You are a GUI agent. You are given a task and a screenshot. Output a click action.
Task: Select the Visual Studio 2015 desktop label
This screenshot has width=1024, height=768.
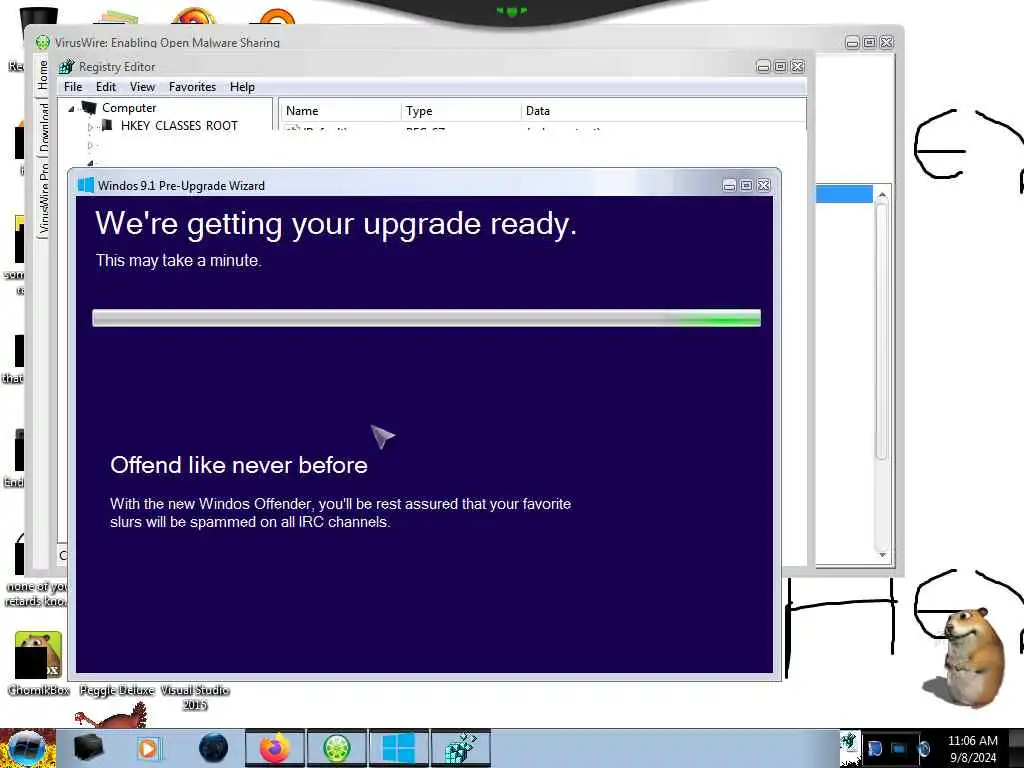tap(195, 697)
